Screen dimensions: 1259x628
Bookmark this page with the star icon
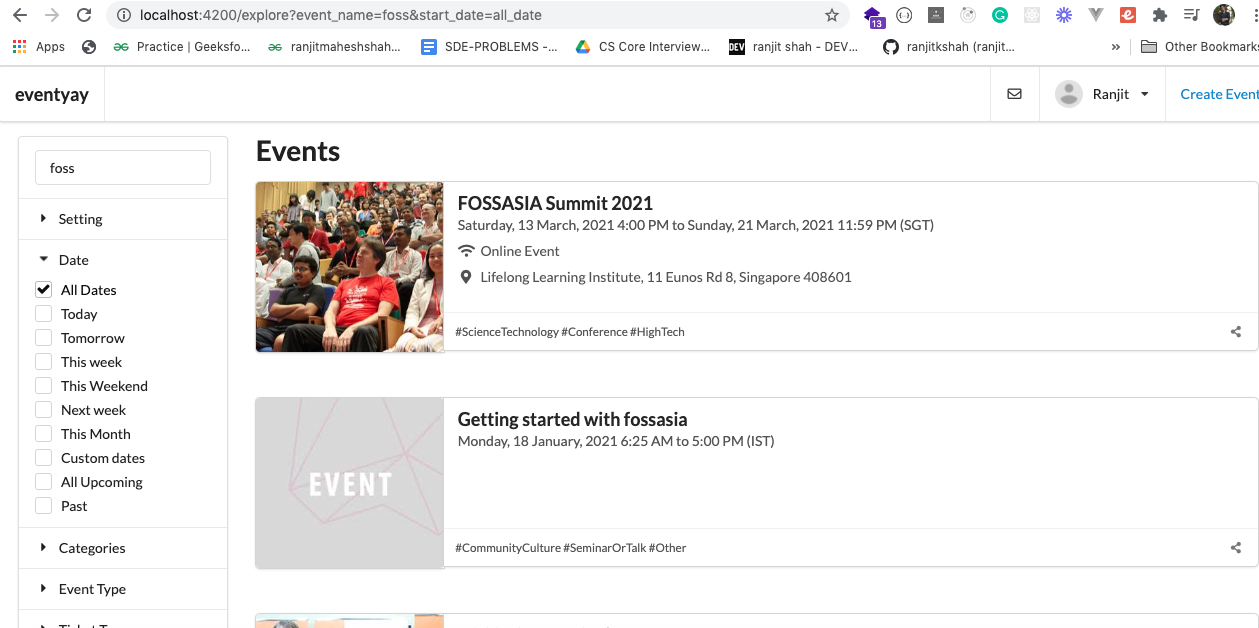[x=832, y=15]
